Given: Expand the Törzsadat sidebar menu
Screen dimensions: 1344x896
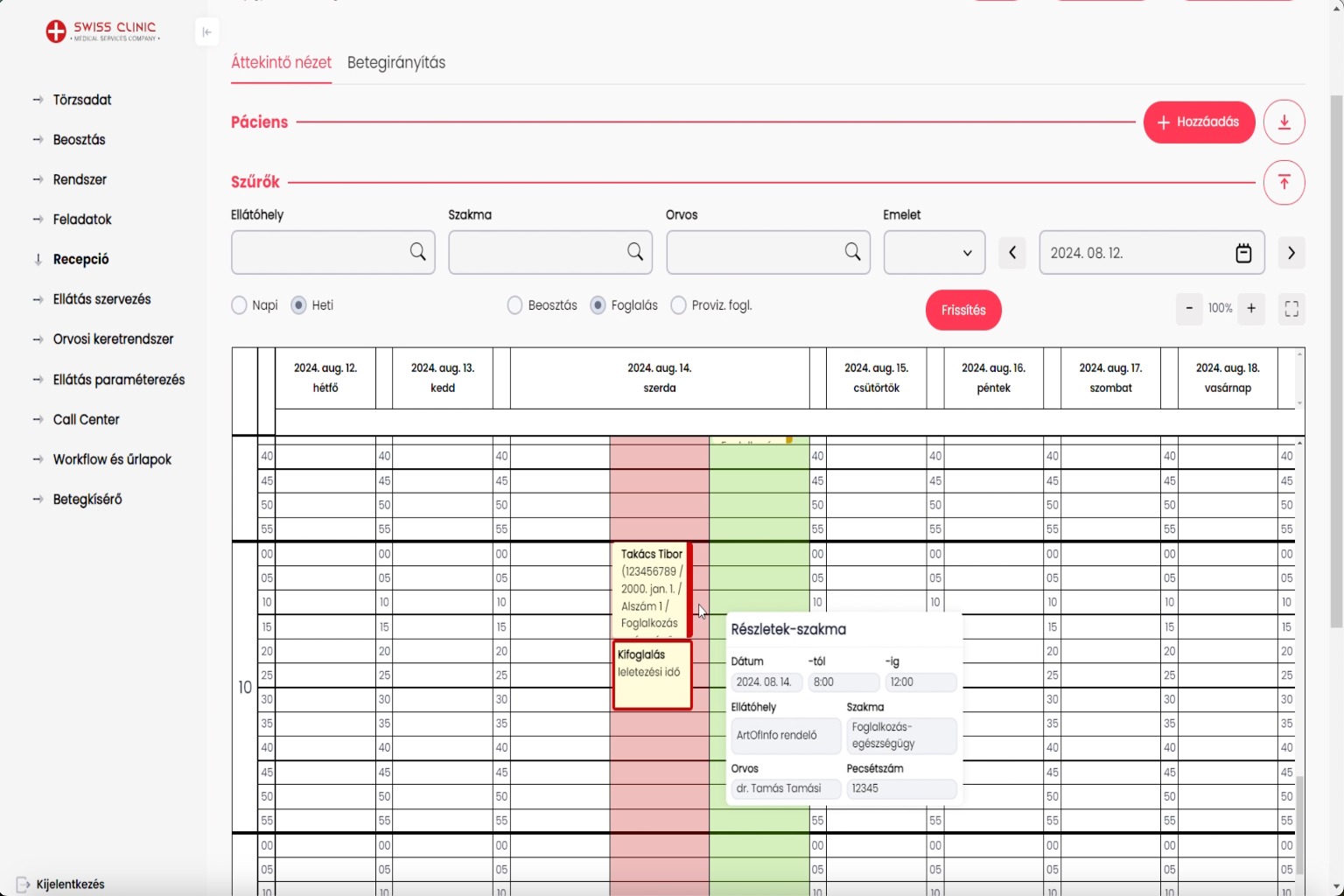Looking at the screenshot, I should [x=82, y=100].
